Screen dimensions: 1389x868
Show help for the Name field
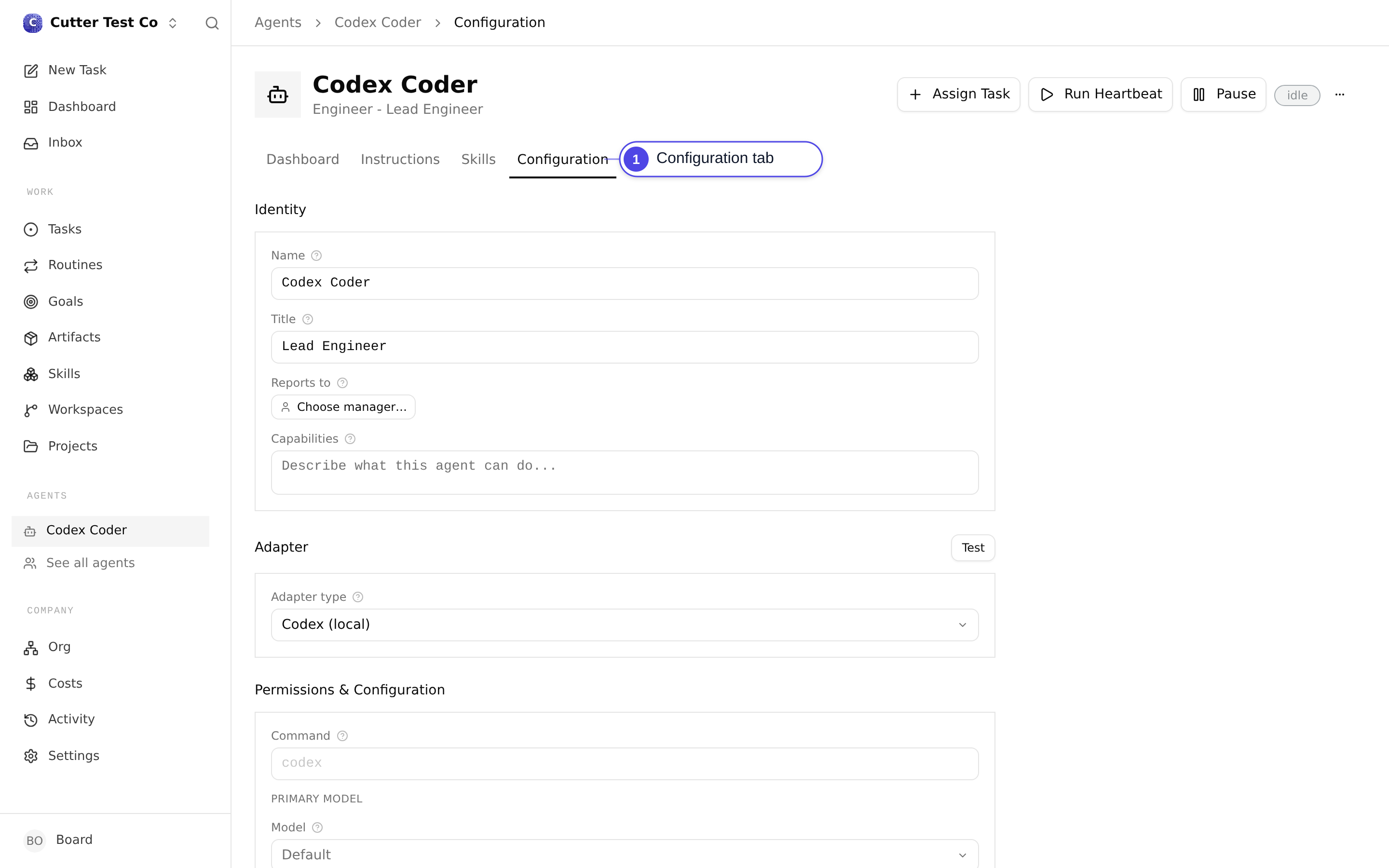tap(316, 256)
